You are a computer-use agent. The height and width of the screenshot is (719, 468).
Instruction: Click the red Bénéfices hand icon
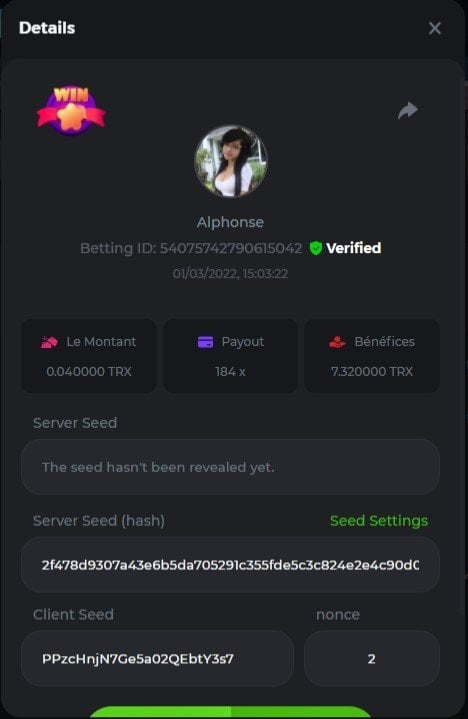pyautogui.click(x=337, y=342)
